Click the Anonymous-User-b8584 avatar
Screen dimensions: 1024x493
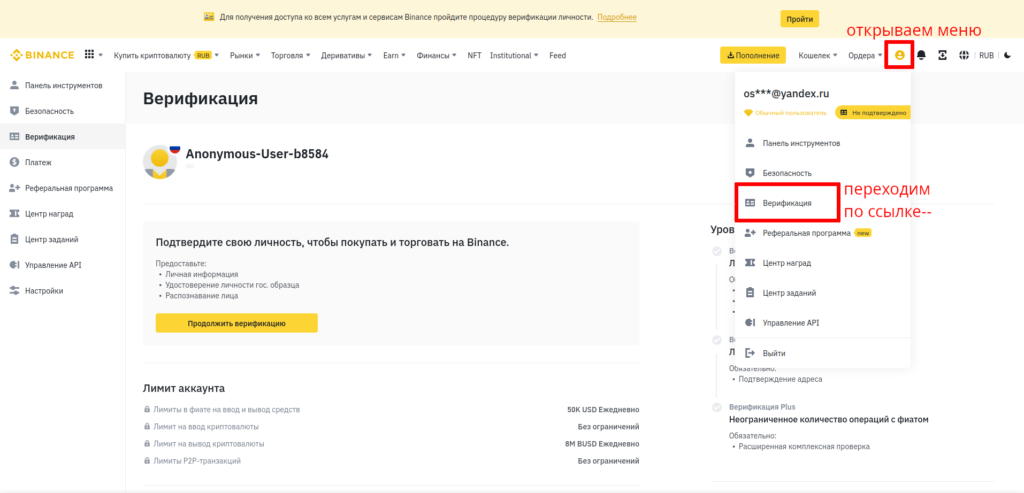[x=160, y=161]
